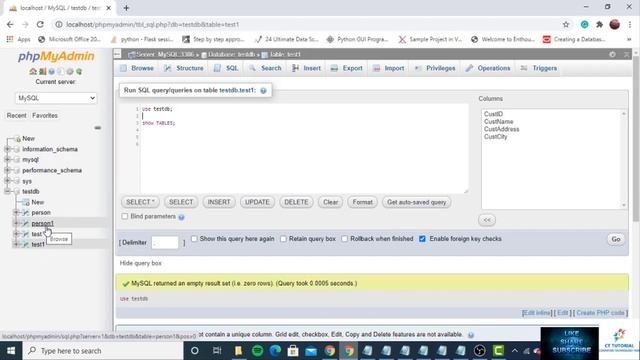Expand the person1 table node
Image resolution: width=640 pixels, height=360 pixels.
pyautogui.click(x=16, y=223)
